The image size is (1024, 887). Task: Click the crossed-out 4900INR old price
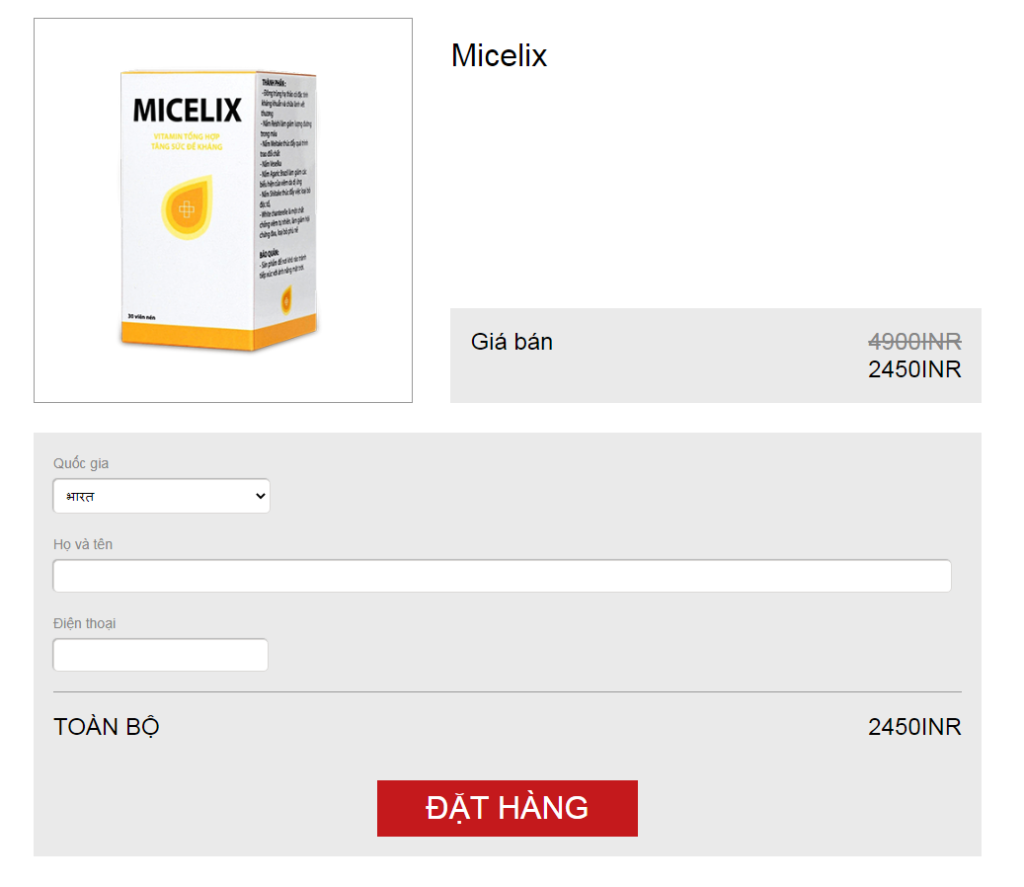[914, 342]
